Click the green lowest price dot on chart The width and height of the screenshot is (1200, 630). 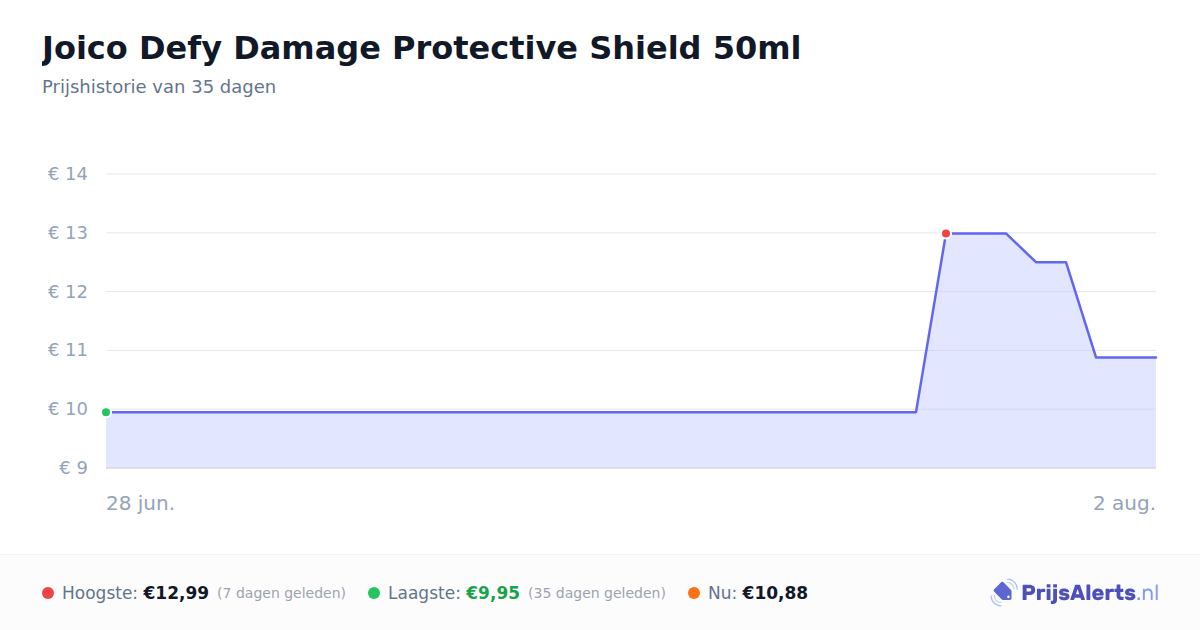pos(106,412)
